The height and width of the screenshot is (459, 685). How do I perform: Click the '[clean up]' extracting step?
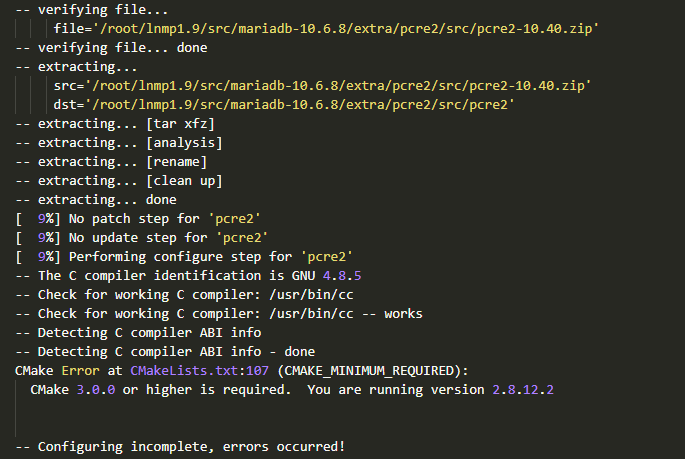point(184,181)
